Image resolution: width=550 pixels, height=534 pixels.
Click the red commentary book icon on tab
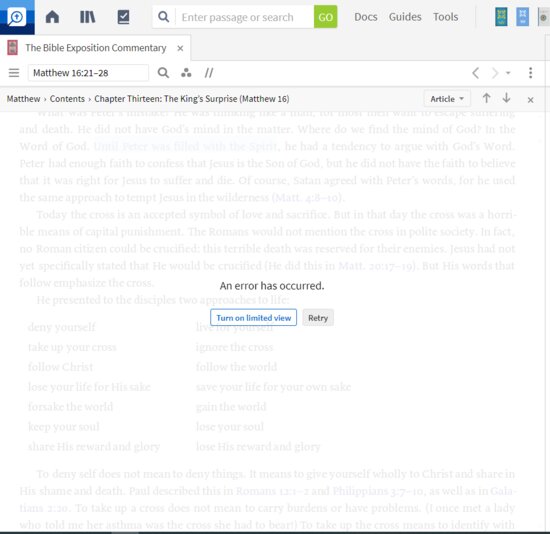pyautogui.click(x=13, y=48)
